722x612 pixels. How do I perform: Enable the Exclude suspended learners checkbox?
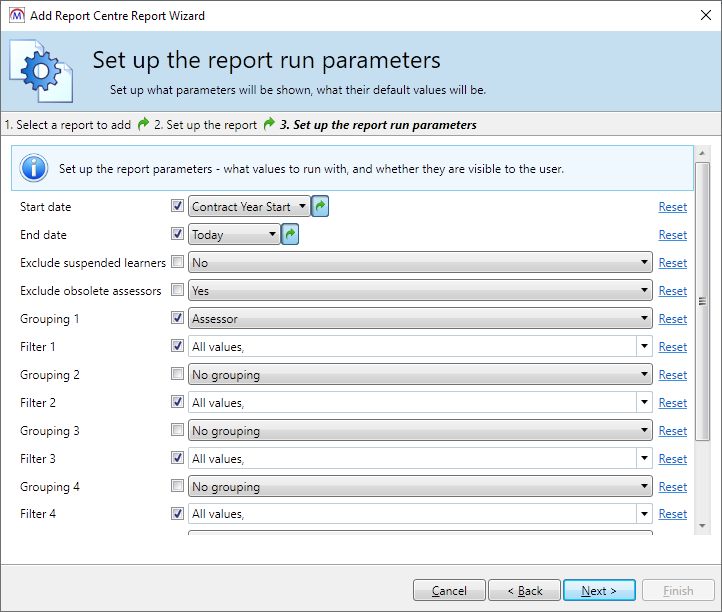[177, 263]
